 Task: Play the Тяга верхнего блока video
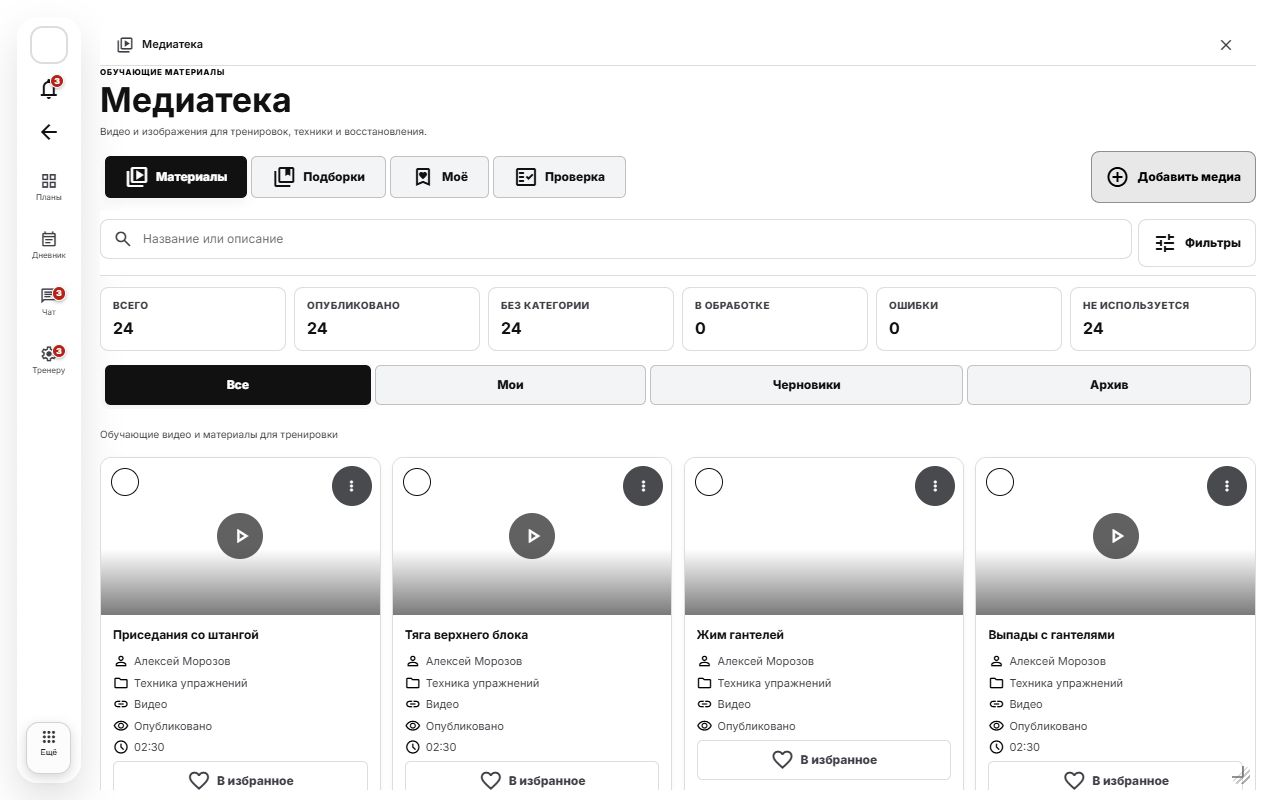[532, 536]
